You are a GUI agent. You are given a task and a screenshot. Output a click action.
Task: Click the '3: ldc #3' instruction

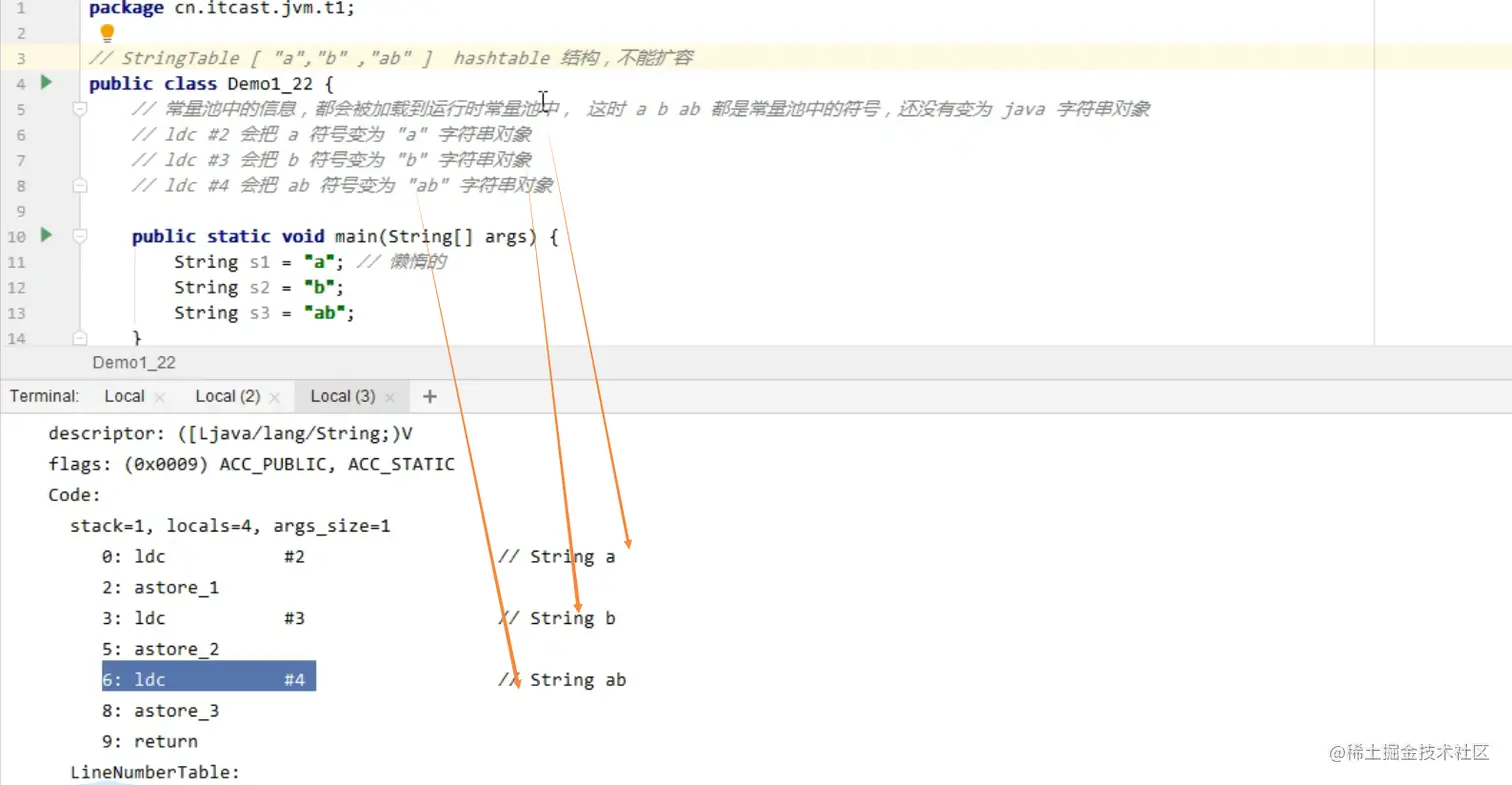[203, 619]
